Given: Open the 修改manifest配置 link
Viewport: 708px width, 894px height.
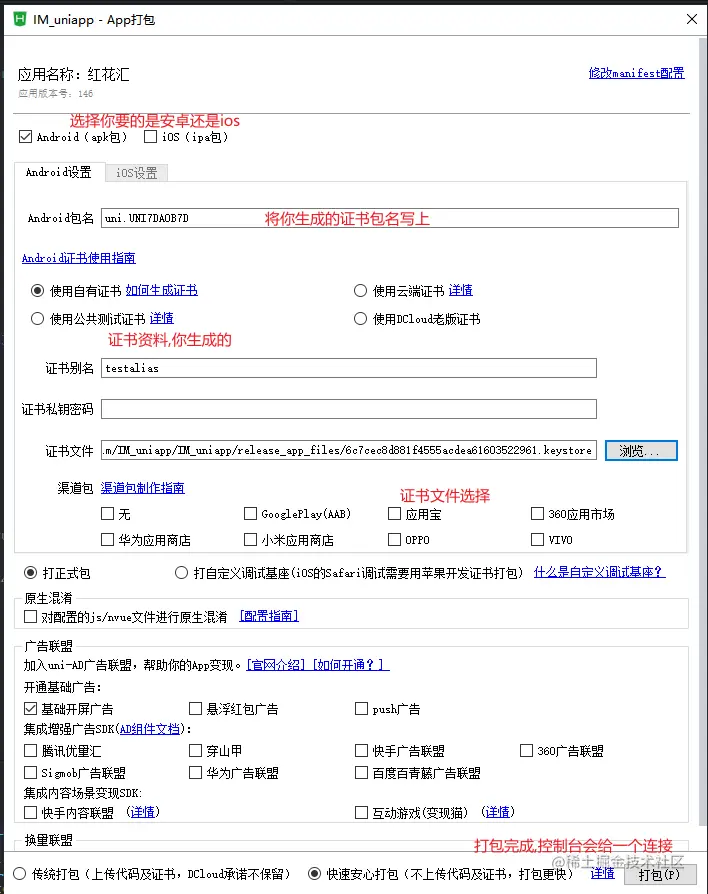Looking at the screenshot, I should pyautogui.click(x=636, y=73).
